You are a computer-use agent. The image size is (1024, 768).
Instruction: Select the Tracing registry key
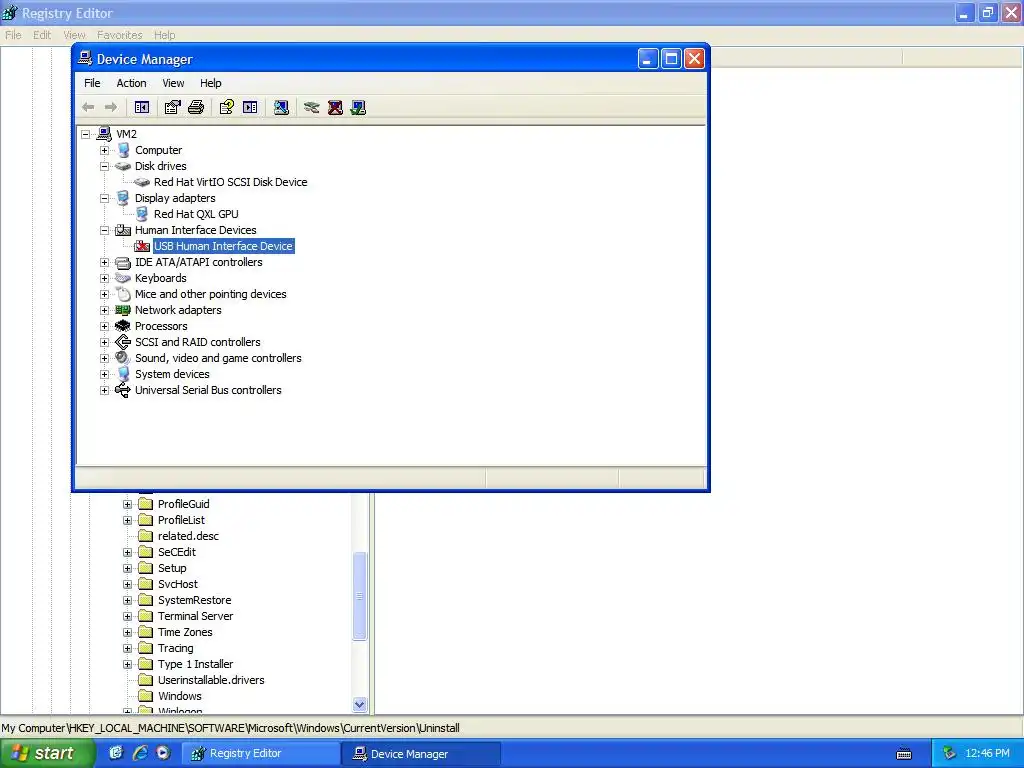click(x=176, y=648)
